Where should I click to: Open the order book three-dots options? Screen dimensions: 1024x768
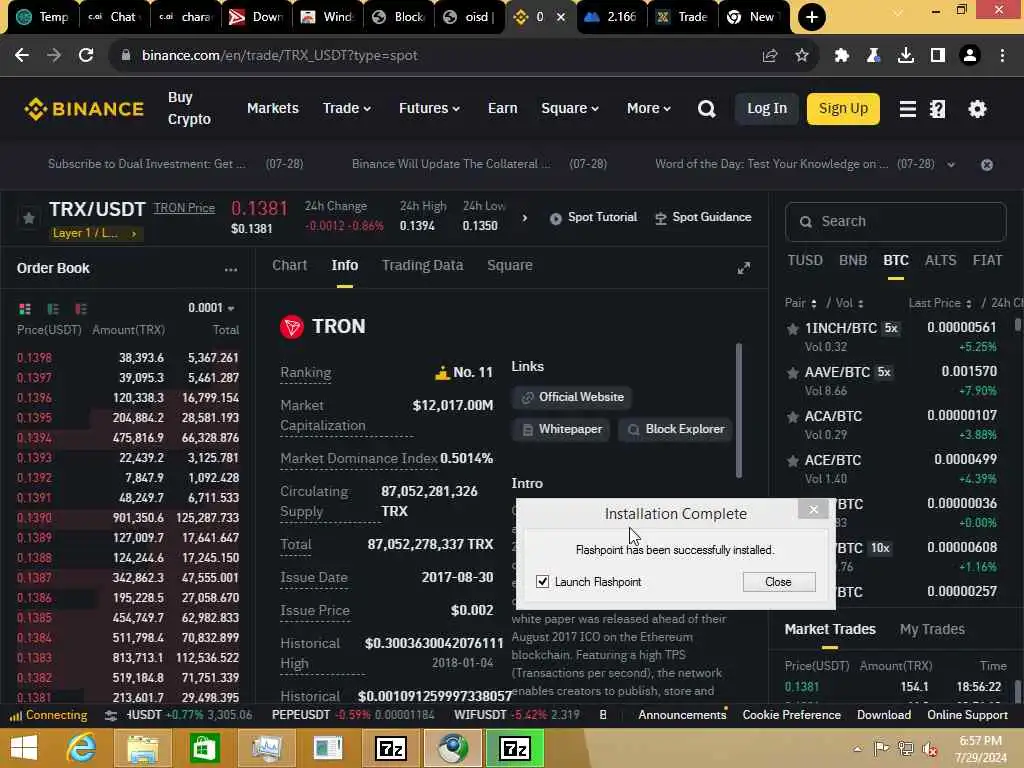pyautogui.click(x=231, y=269)
